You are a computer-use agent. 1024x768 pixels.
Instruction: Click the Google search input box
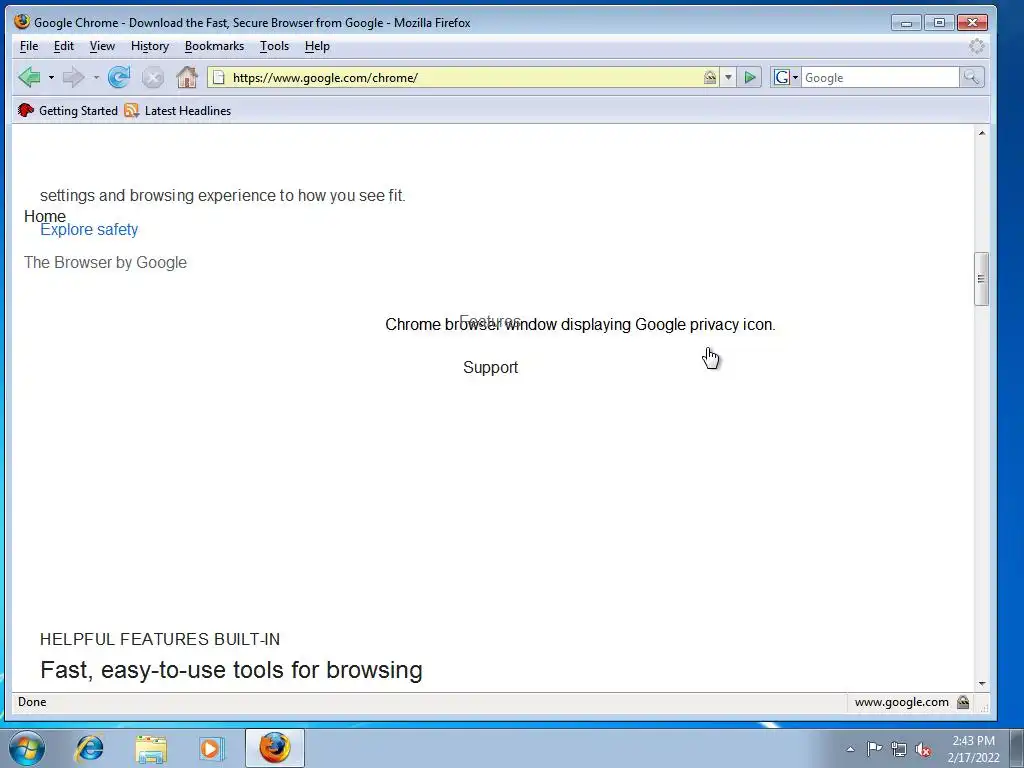coord(880,78)
